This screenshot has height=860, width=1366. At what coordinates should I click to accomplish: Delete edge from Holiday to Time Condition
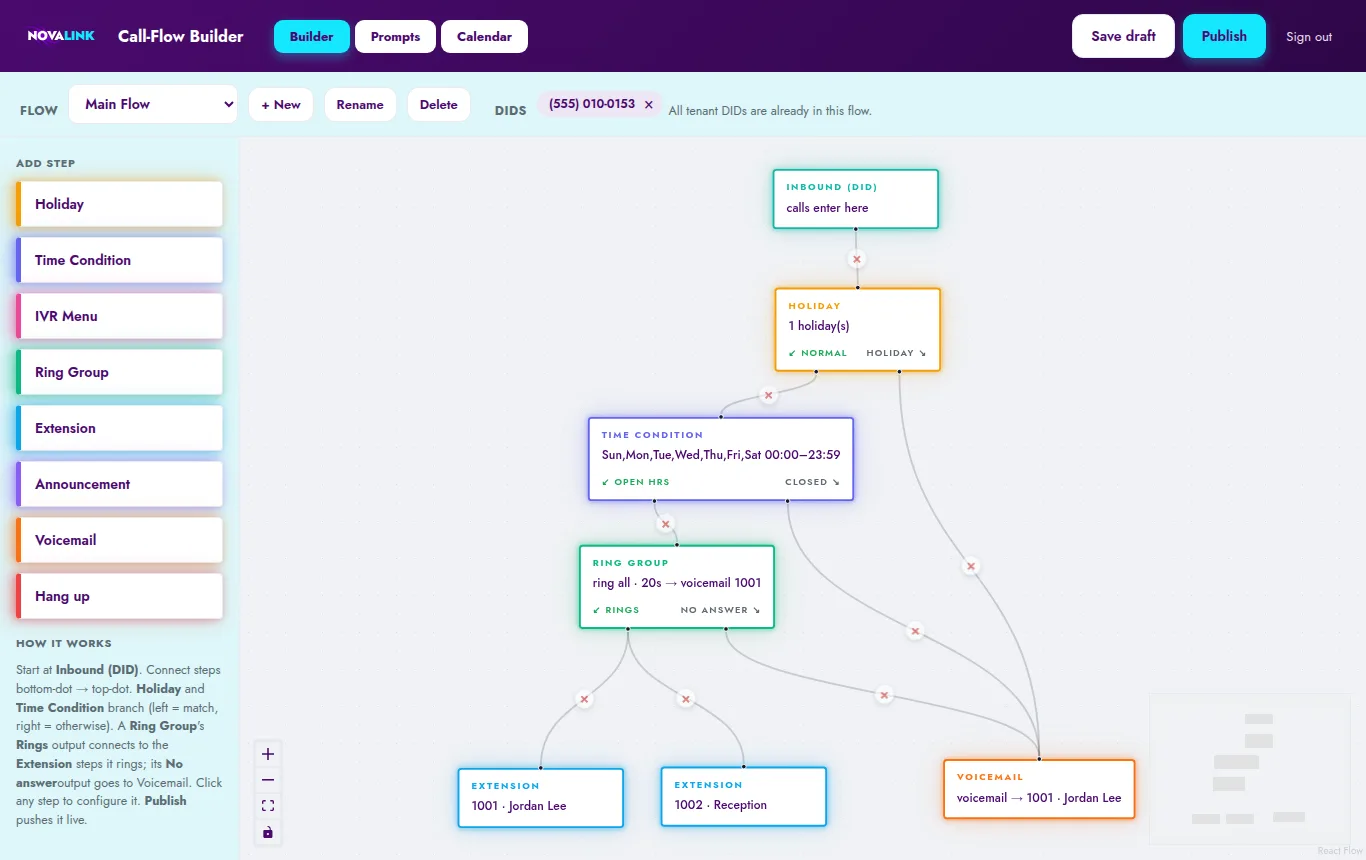(768, 395)
